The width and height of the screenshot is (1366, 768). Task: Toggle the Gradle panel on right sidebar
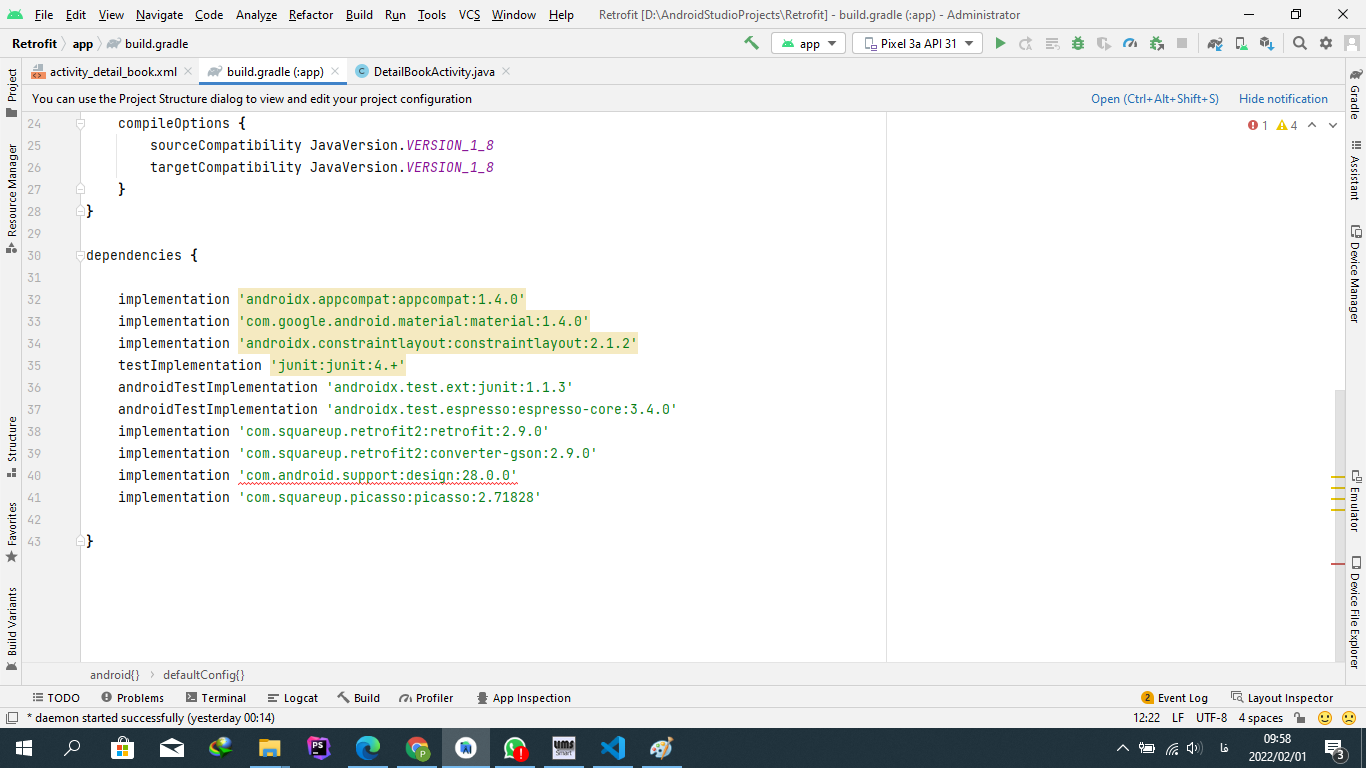tap(1355, 93)
